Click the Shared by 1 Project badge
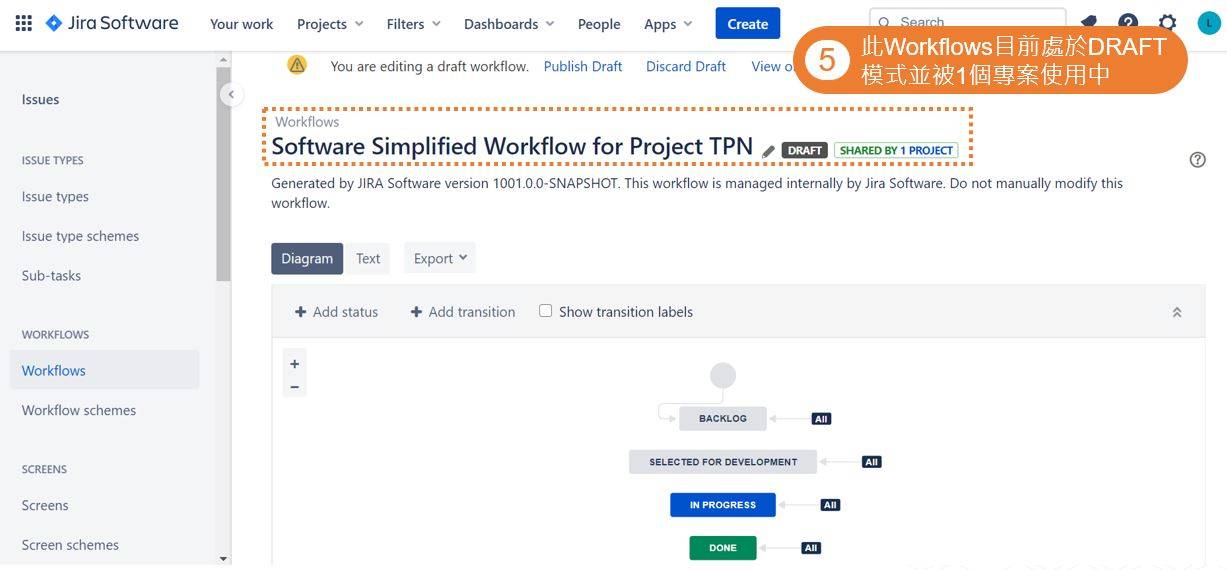The height and width of the screenshot is (570, 1227). 896,151
